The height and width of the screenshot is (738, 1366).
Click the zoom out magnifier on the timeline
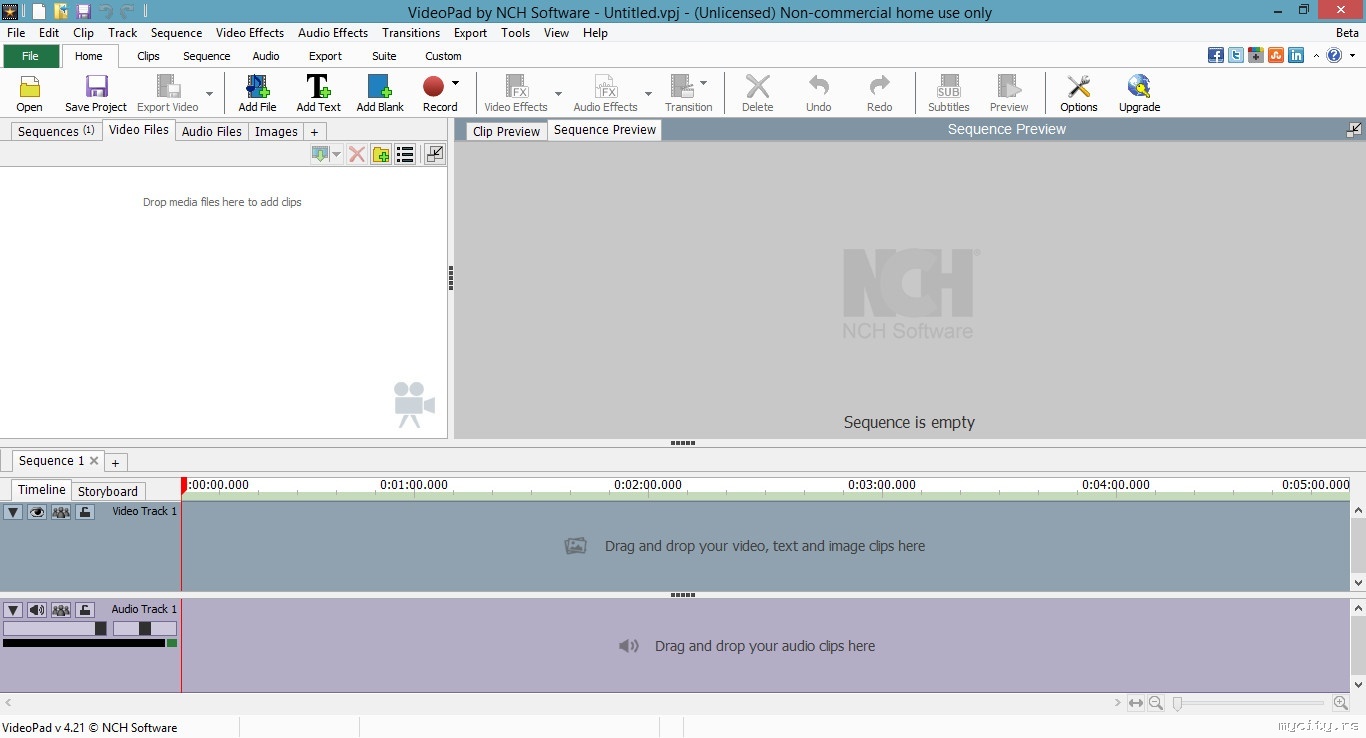click(x=1156, y=703)
